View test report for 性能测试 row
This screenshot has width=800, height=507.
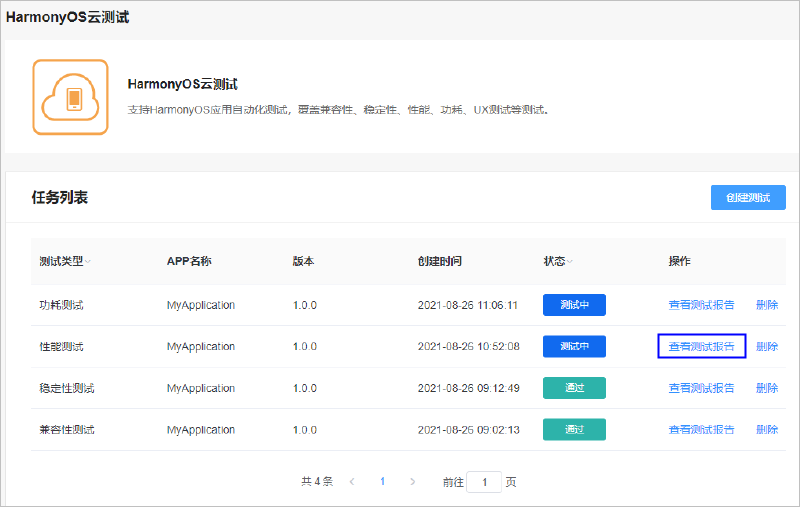[702, 346]
